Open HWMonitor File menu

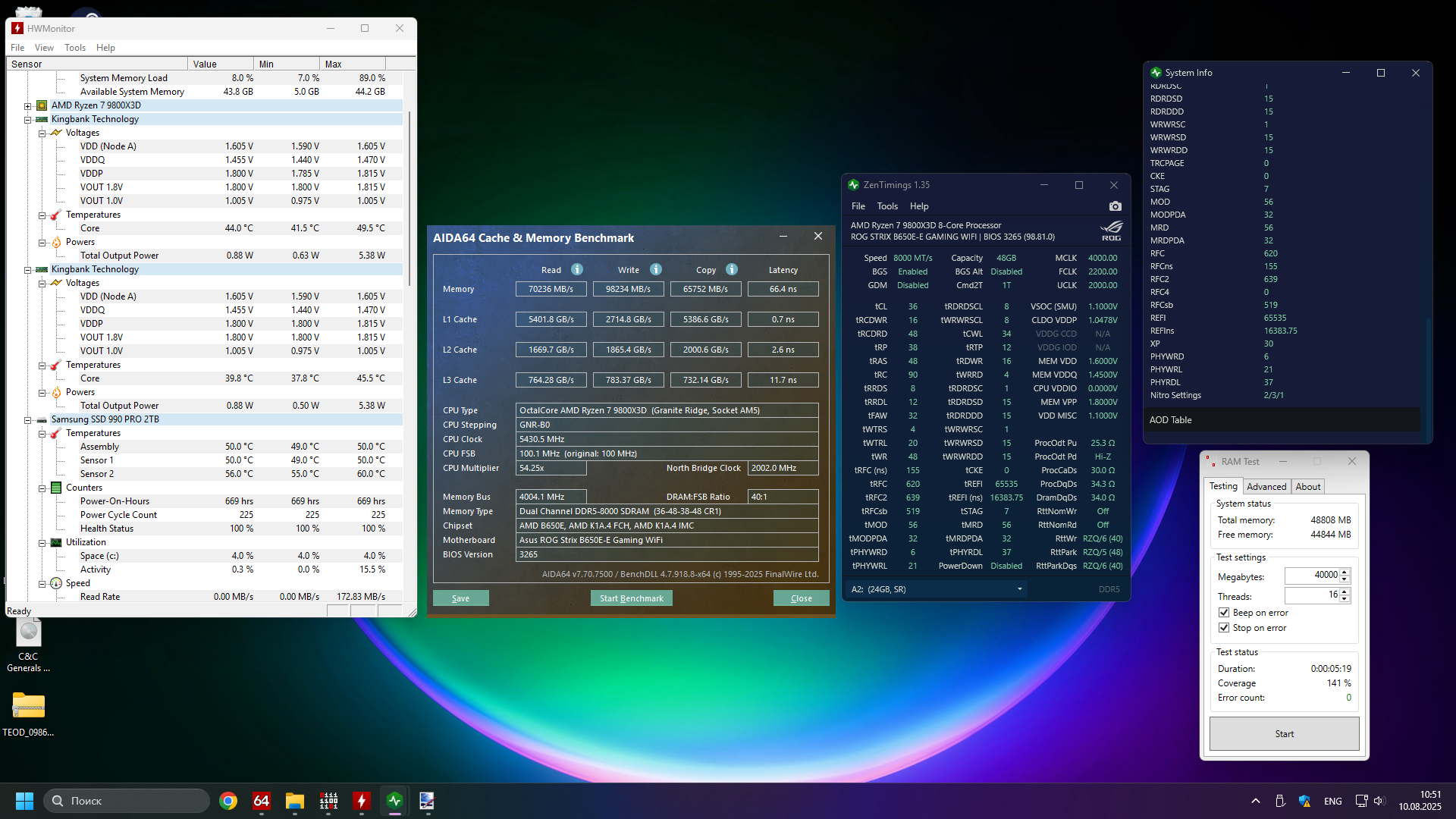pos(17,47)
